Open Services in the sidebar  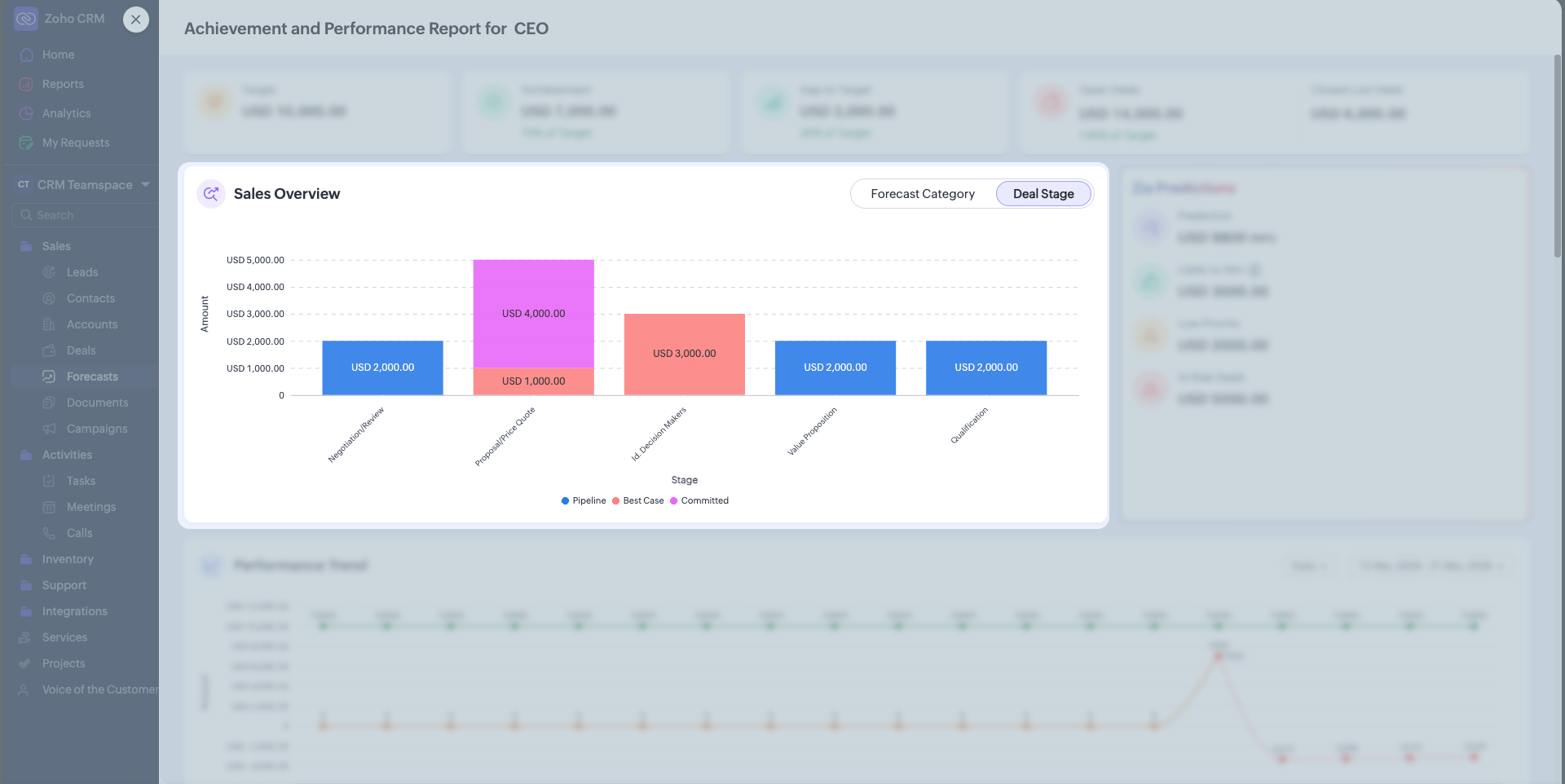coord(64,637)
